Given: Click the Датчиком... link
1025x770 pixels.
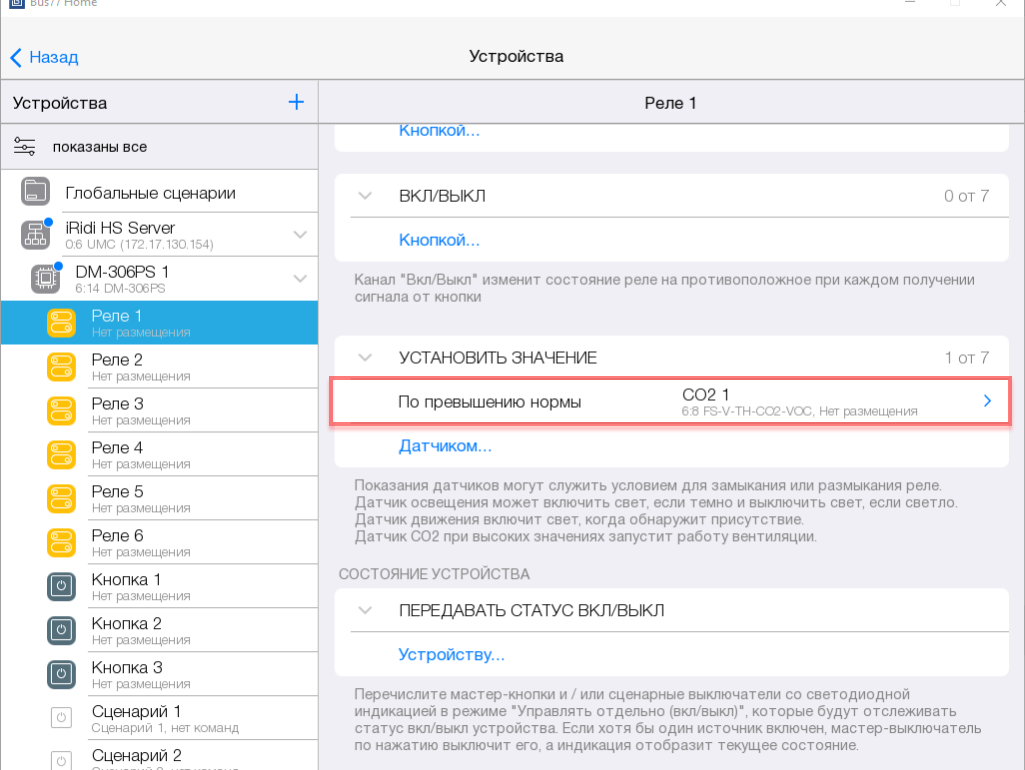Looking at the screenshot, I should (445, 445).
